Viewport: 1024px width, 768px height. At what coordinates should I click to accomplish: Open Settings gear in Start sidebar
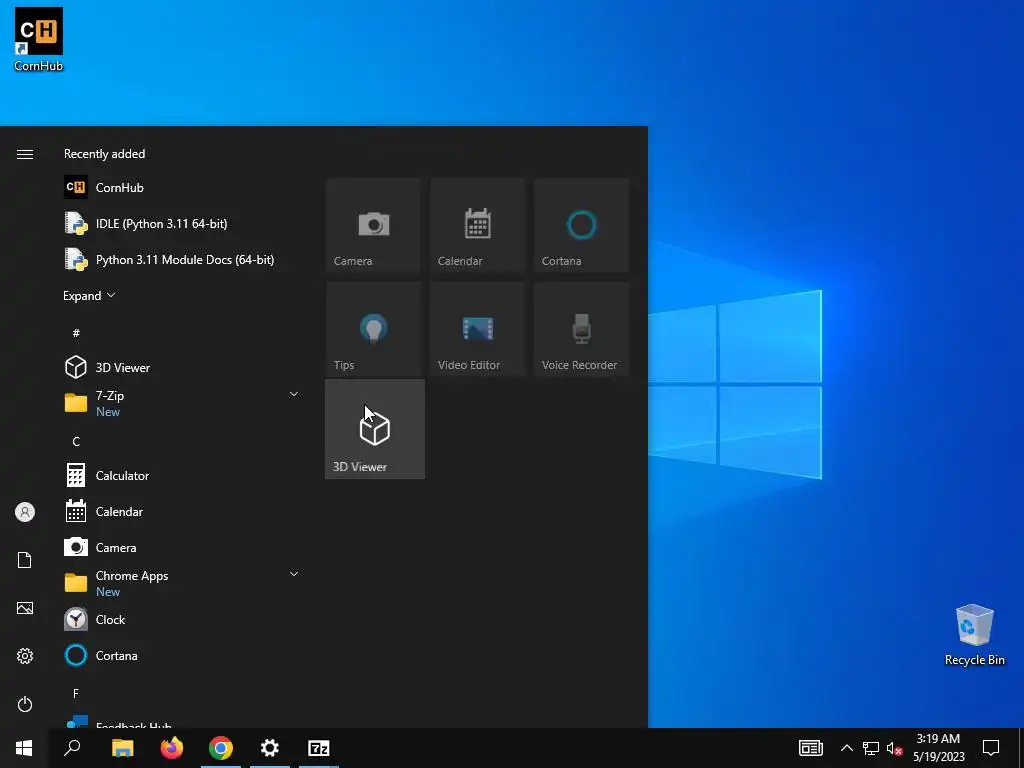[x=25, y=656]
